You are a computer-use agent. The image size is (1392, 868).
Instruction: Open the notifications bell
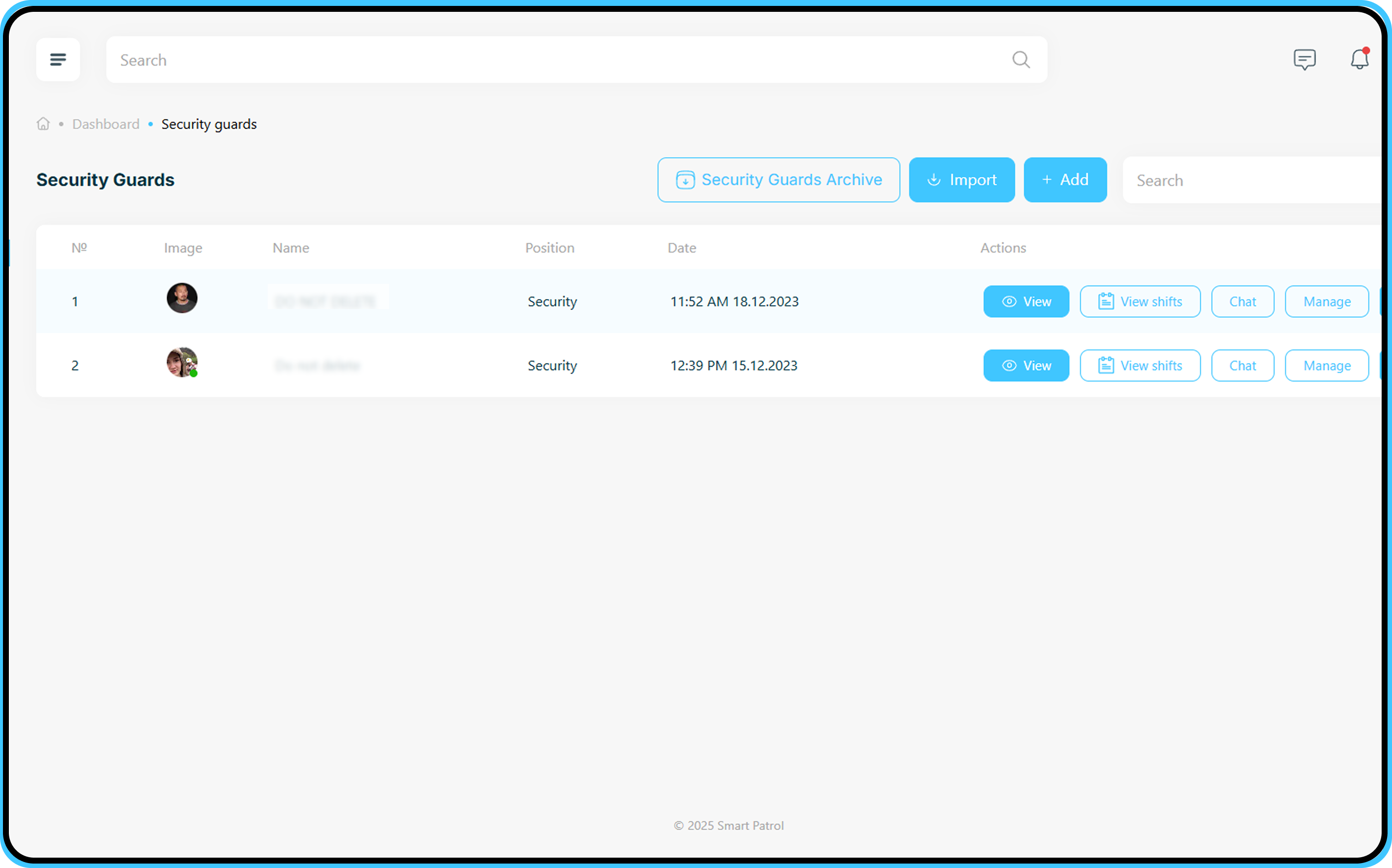(1358, 59)
